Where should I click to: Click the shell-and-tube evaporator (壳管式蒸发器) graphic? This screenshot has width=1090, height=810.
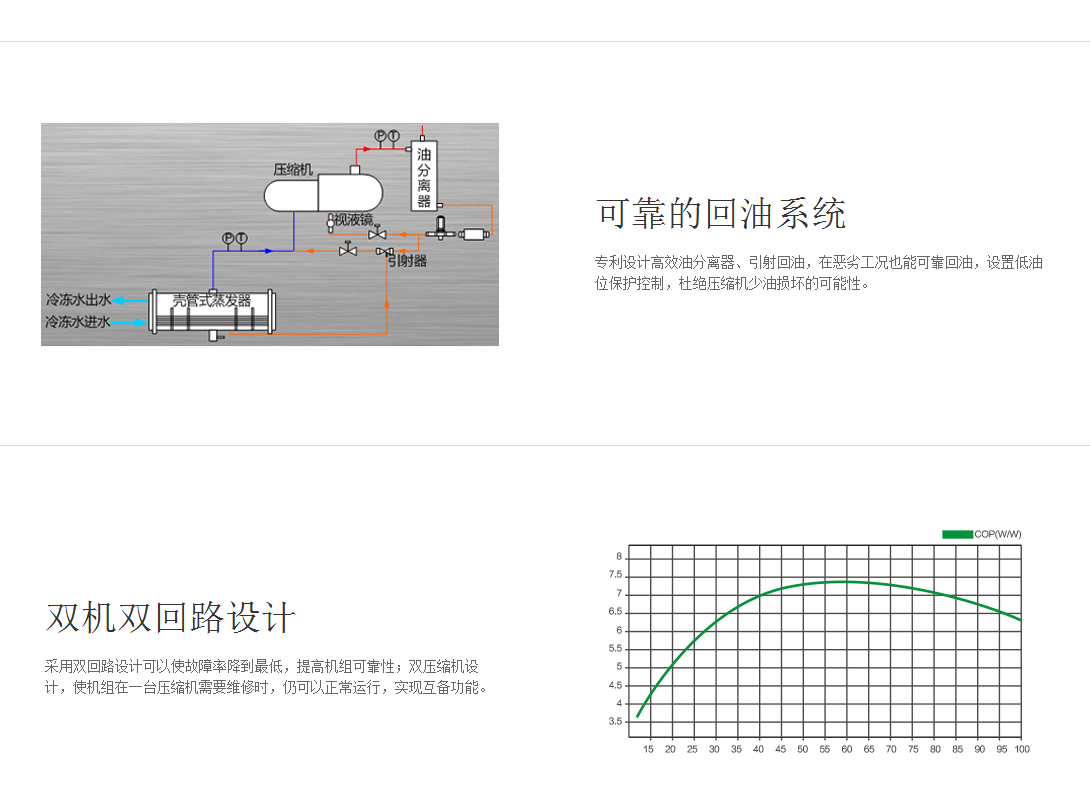(212, 314)
